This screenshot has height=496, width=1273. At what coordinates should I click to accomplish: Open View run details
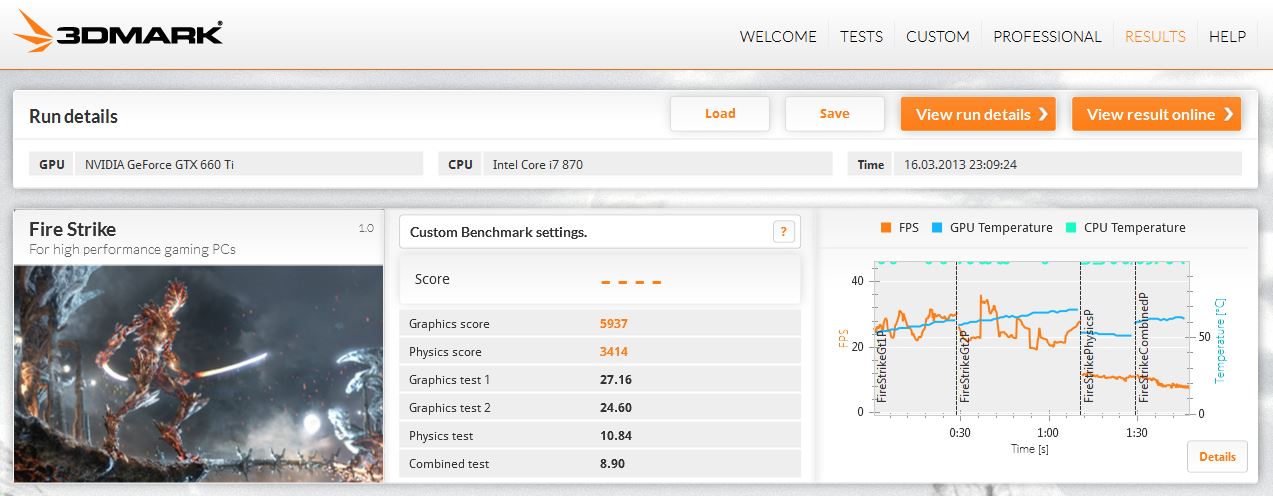coord(980,114)
